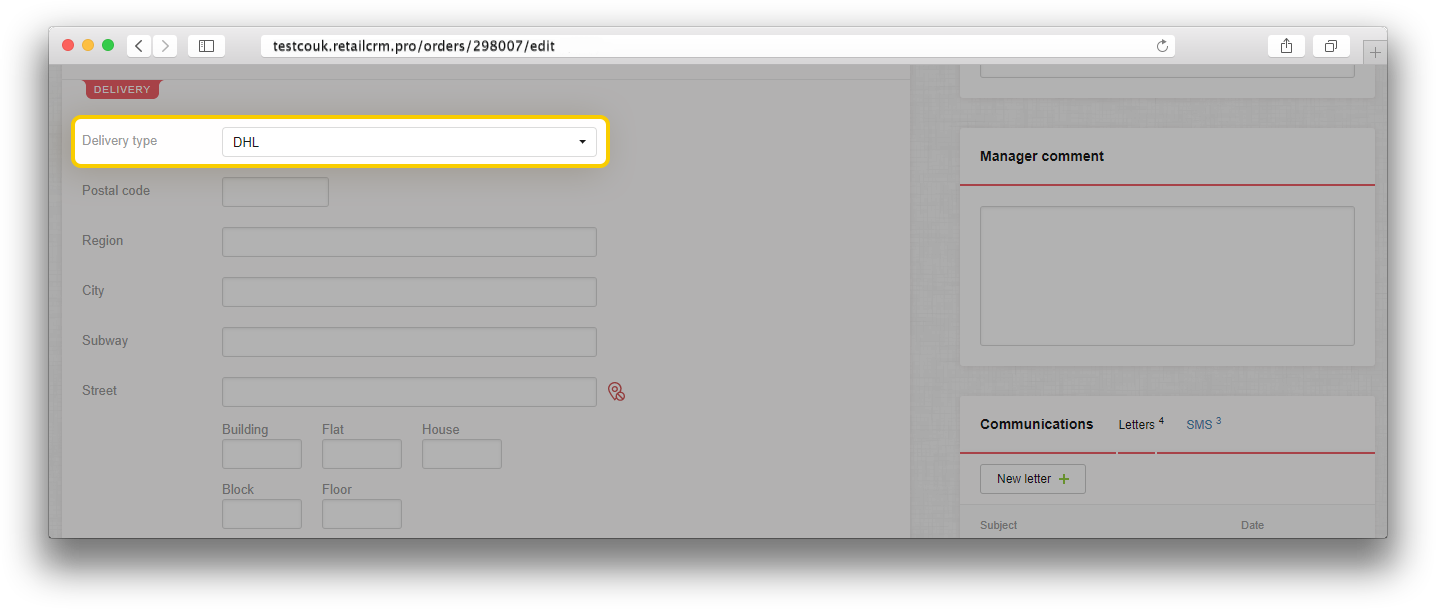Go forward with the Safari forward arrow
Screen dimensions: 1436x609
[165, 46]
